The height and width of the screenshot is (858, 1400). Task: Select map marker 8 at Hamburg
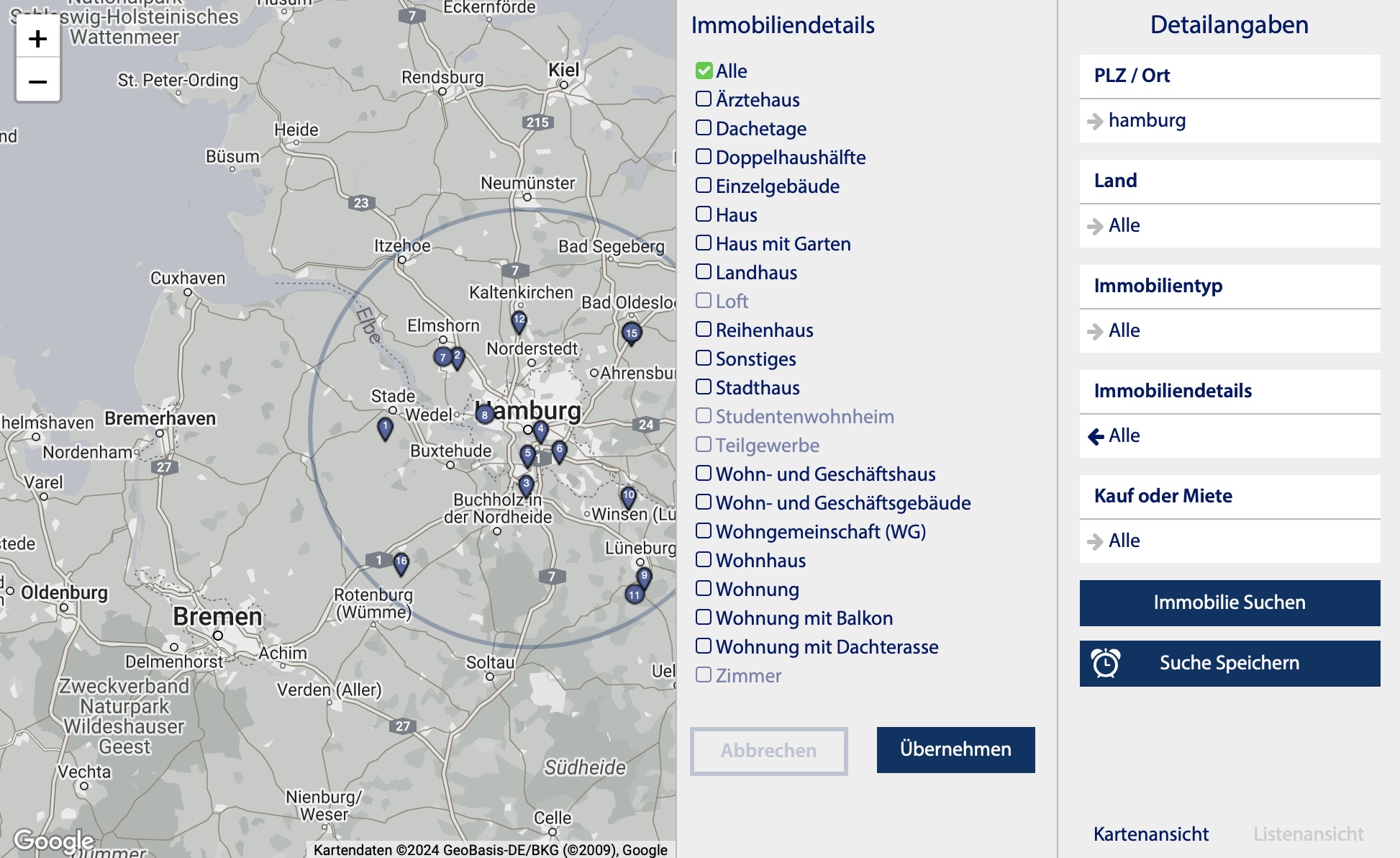pyautogui.click(x=485, y=415)
